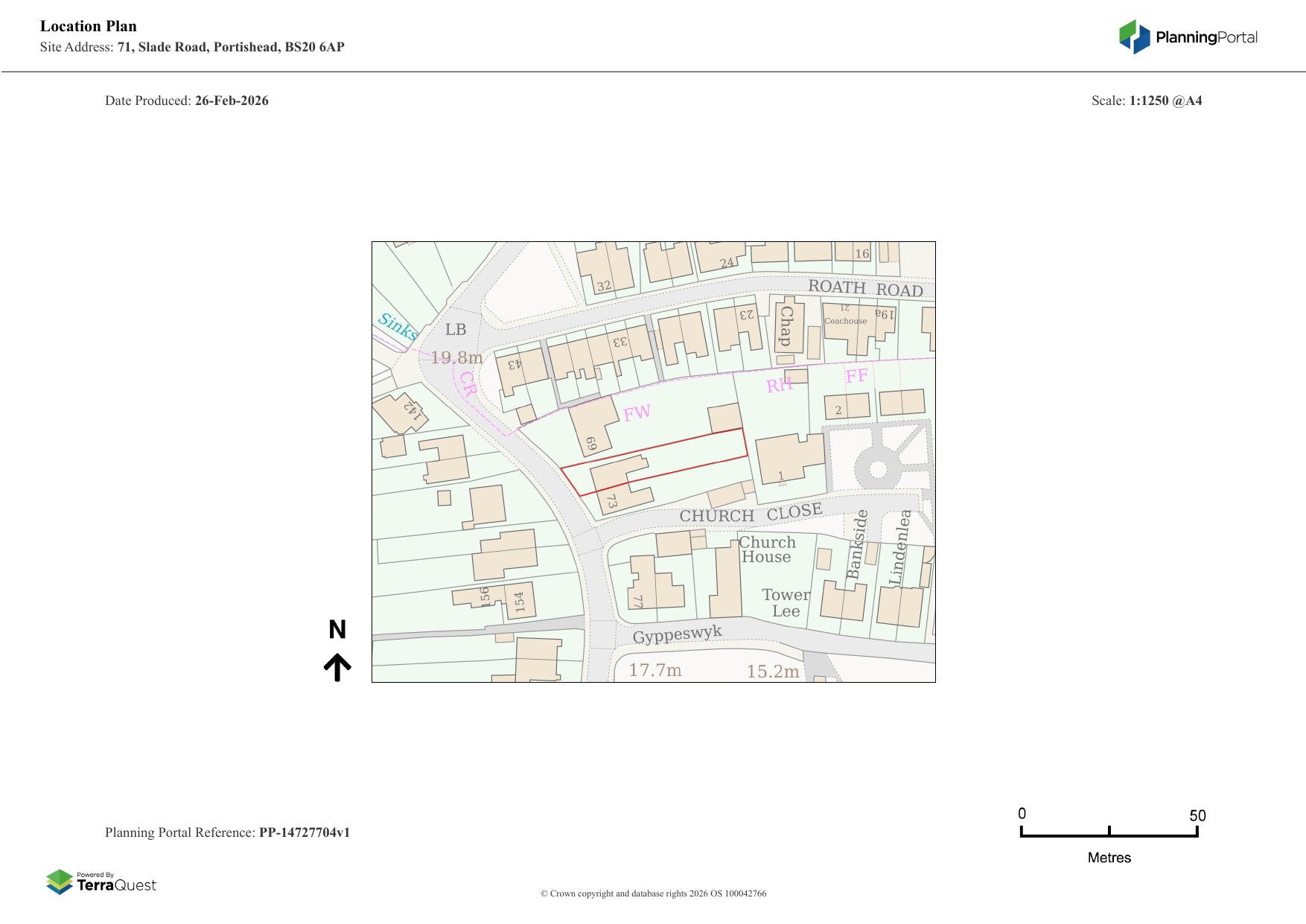Click the roundabout circle on the map
The width and height of the screenshot is (1306, 924).
tap(878, 469)
